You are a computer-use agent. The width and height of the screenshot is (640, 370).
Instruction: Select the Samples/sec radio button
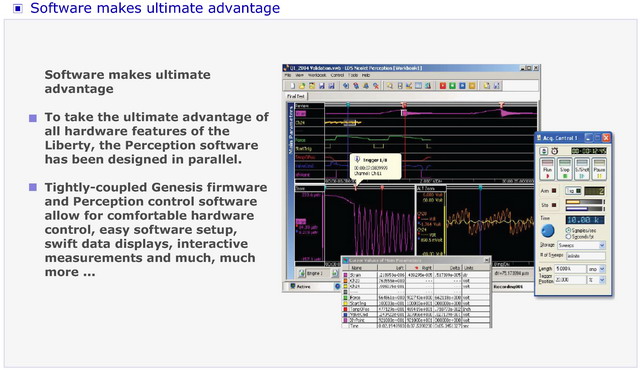coord(568,230)
